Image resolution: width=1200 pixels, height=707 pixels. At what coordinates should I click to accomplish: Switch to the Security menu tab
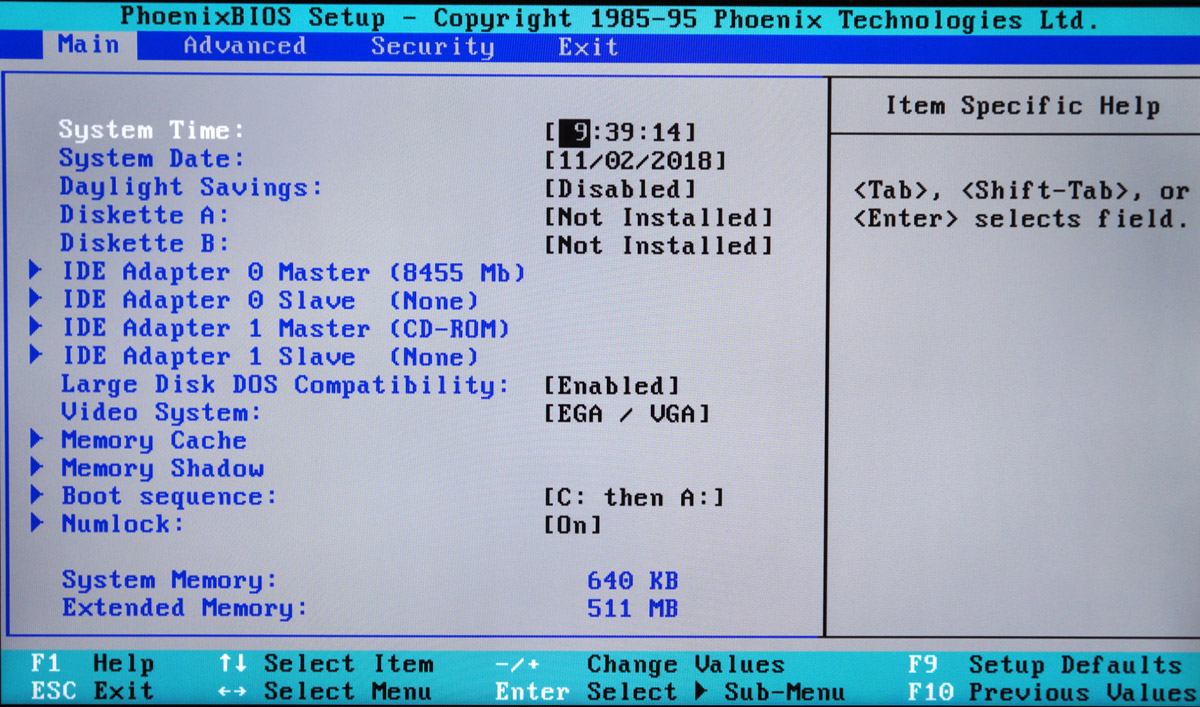(432, 46)
